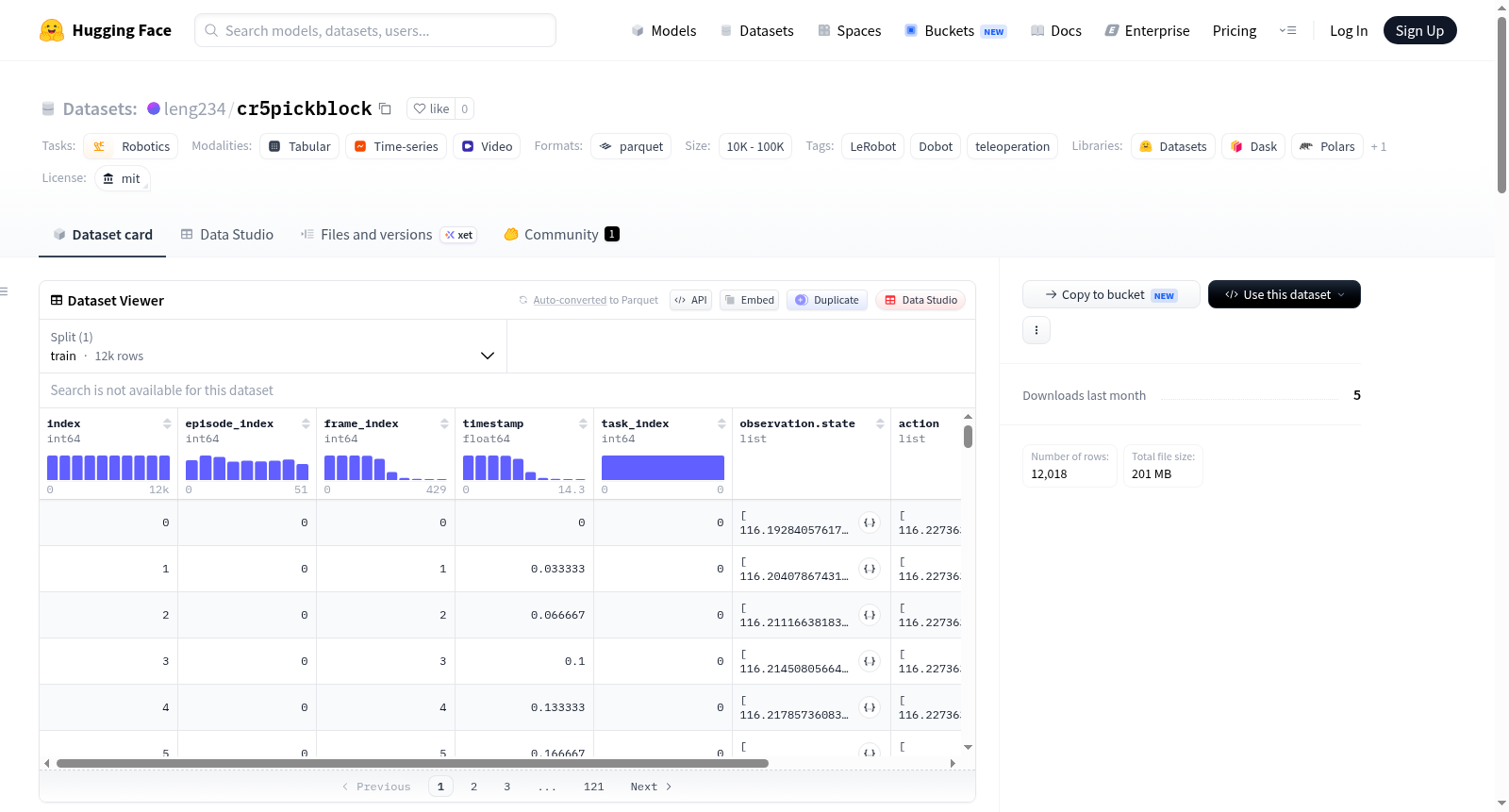Jump to page 121 of the table
Viewport: 1509px width, 812px height.
[x=593, y=787]
